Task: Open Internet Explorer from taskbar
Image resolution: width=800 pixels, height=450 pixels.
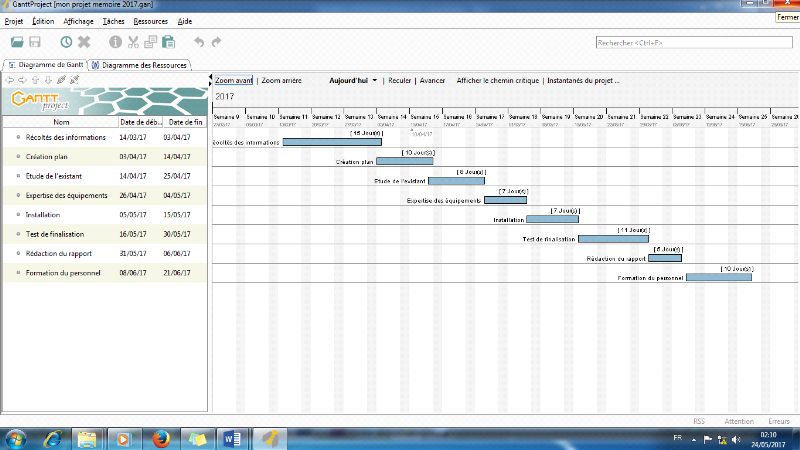Action: pyautogui.click(x=53, y=439)
